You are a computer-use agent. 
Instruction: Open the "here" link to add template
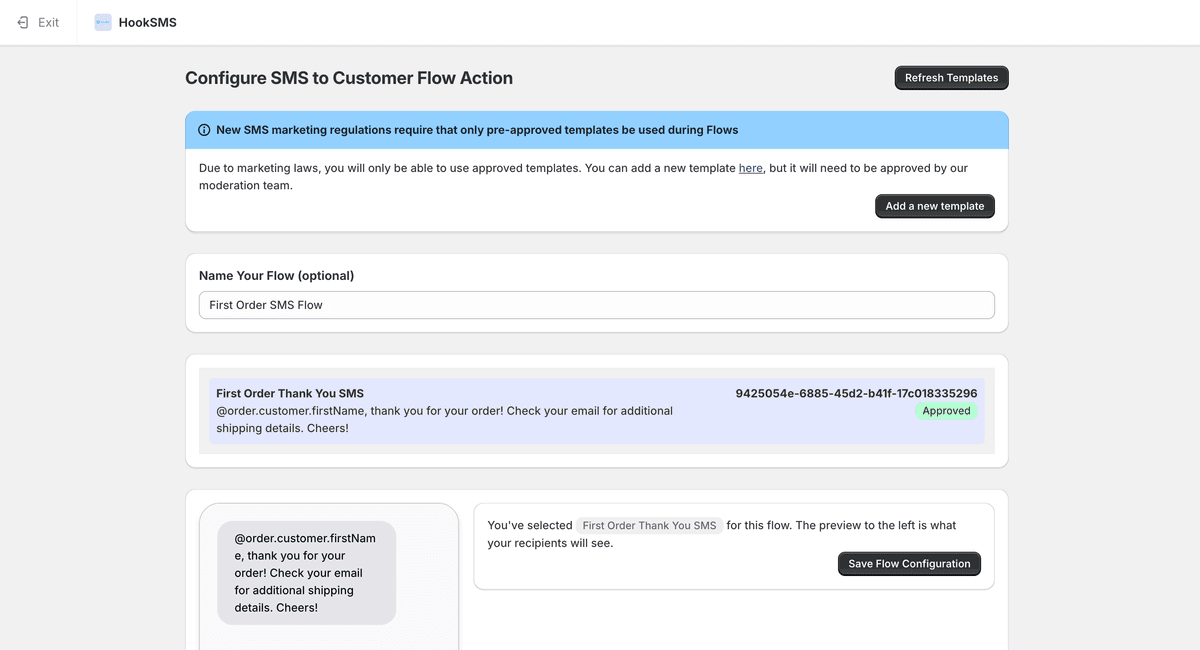(750, 168)
